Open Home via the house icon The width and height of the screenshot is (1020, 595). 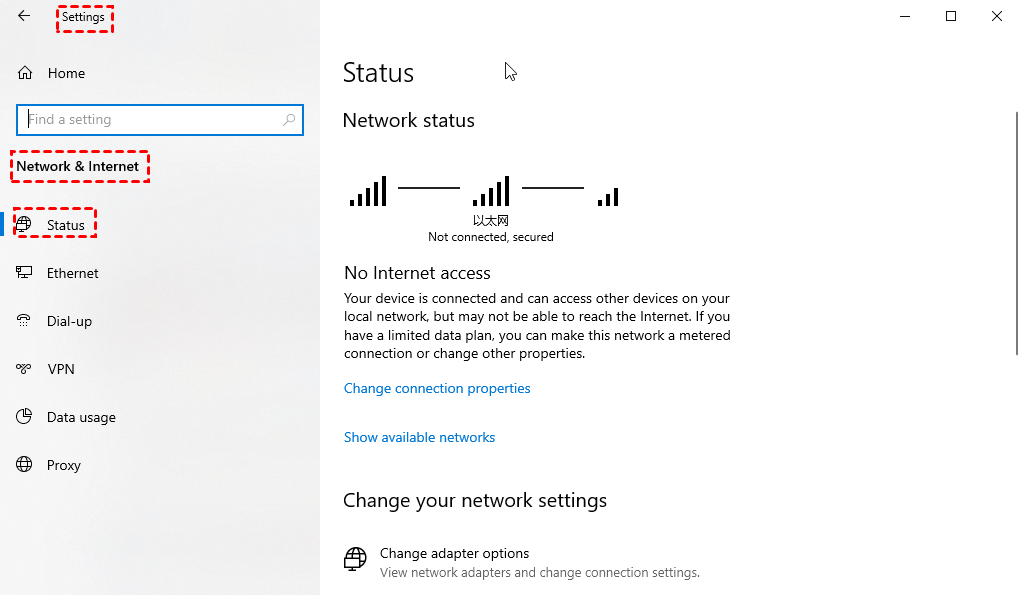pos(25,73)
